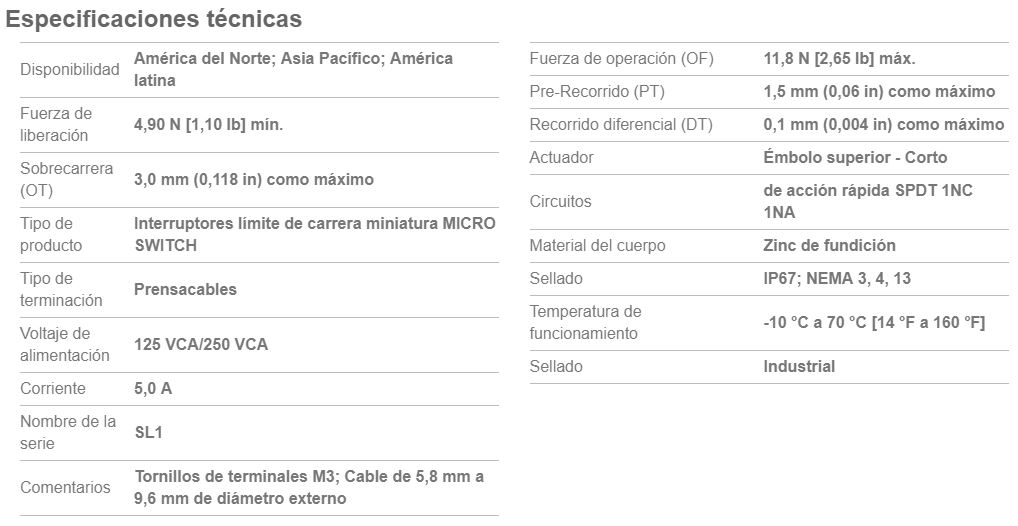The height and width of the screenshot is (526, 1018).
Task: Click the Zinc de fundición material value
Action: 830,245
